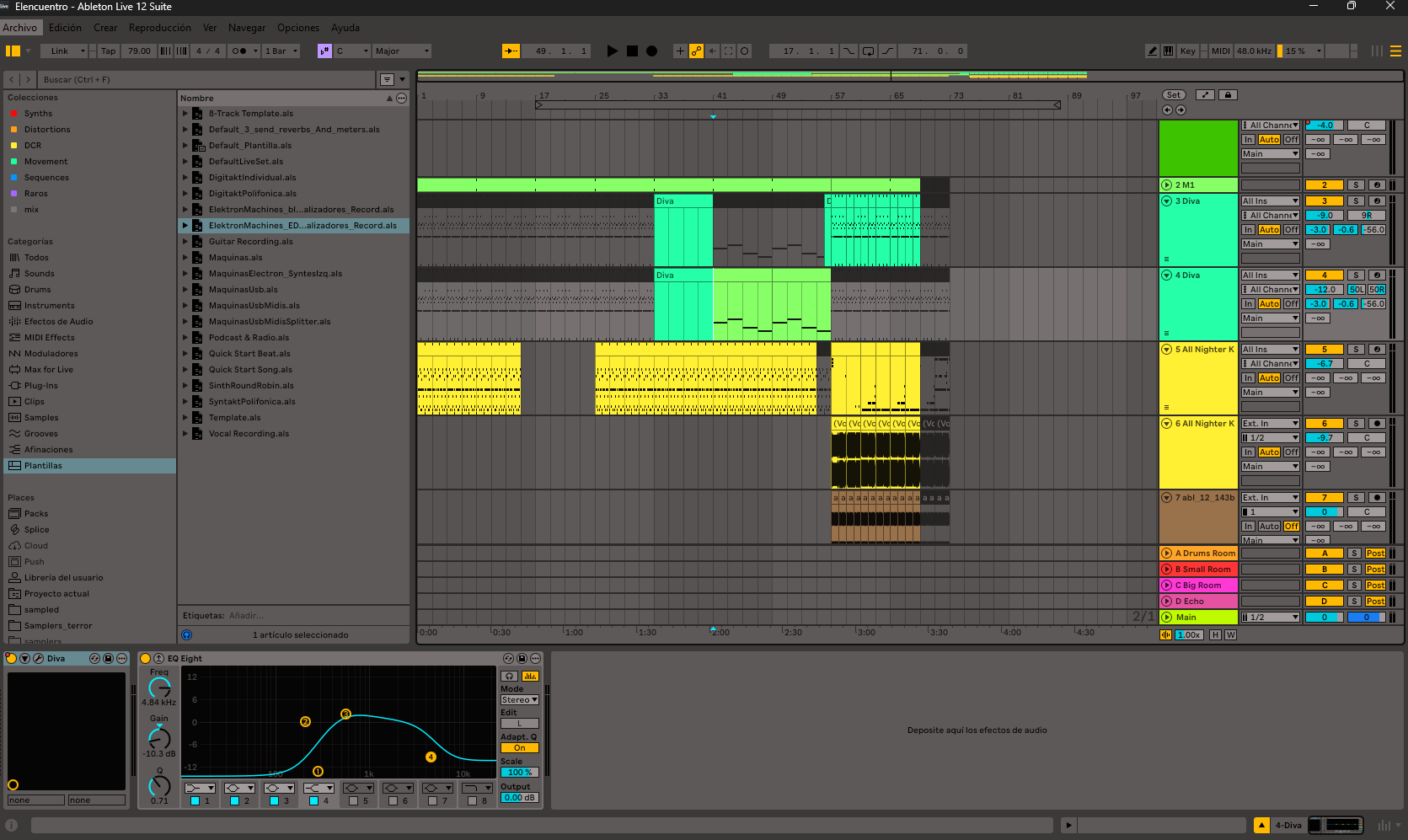The width and height of the screenshot is (1408, 840).
Task: Adjust the EQ Eight Freq knob
Action: (159, 688)
